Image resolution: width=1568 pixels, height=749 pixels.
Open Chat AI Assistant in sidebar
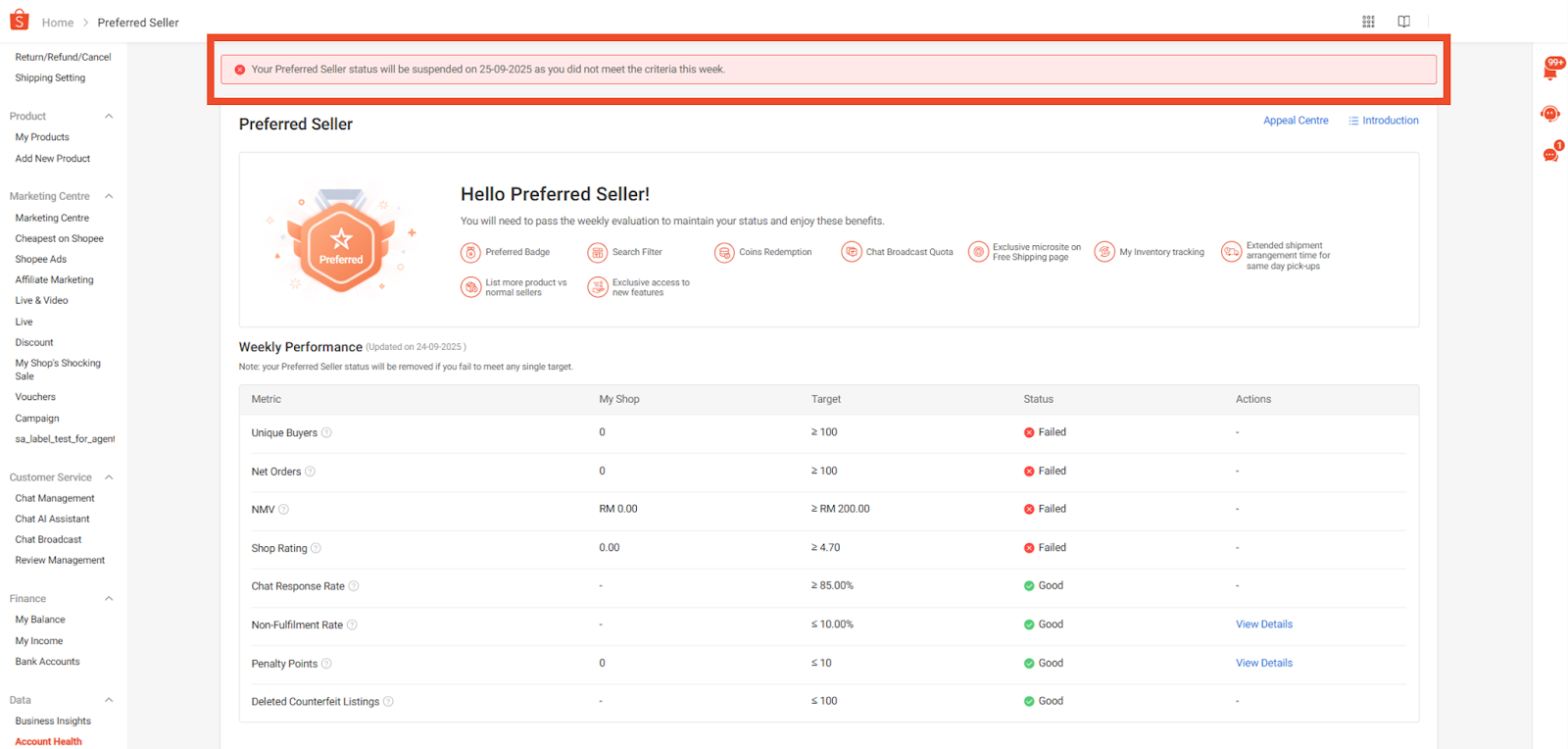coord(52,519)
